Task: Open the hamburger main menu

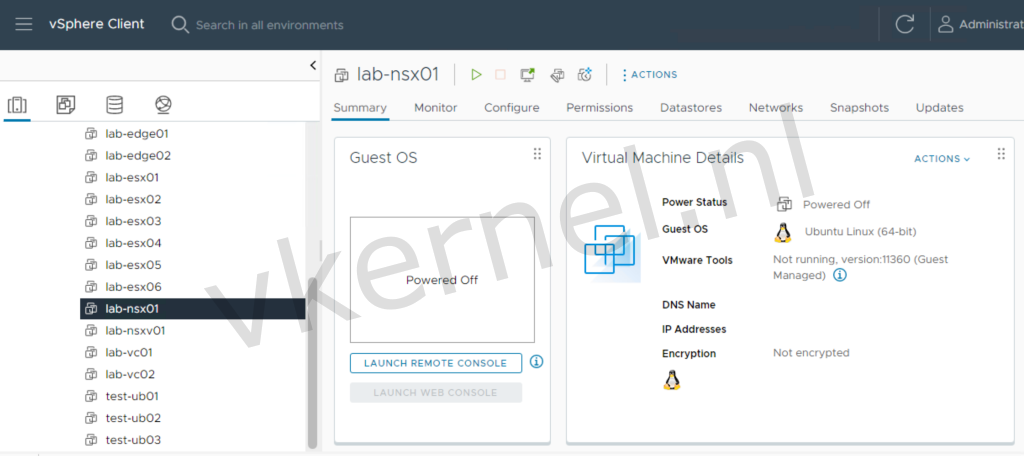Action: pos(24,25)
